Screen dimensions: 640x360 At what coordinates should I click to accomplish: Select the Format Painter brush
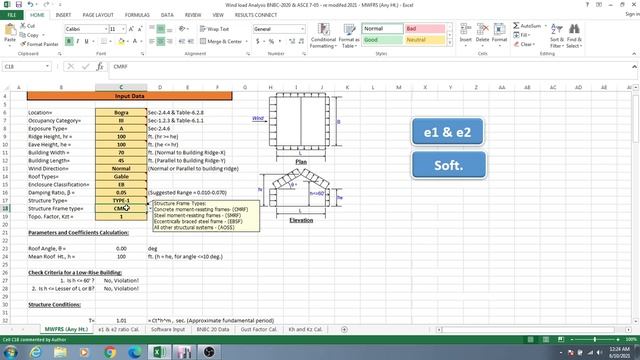23,44
